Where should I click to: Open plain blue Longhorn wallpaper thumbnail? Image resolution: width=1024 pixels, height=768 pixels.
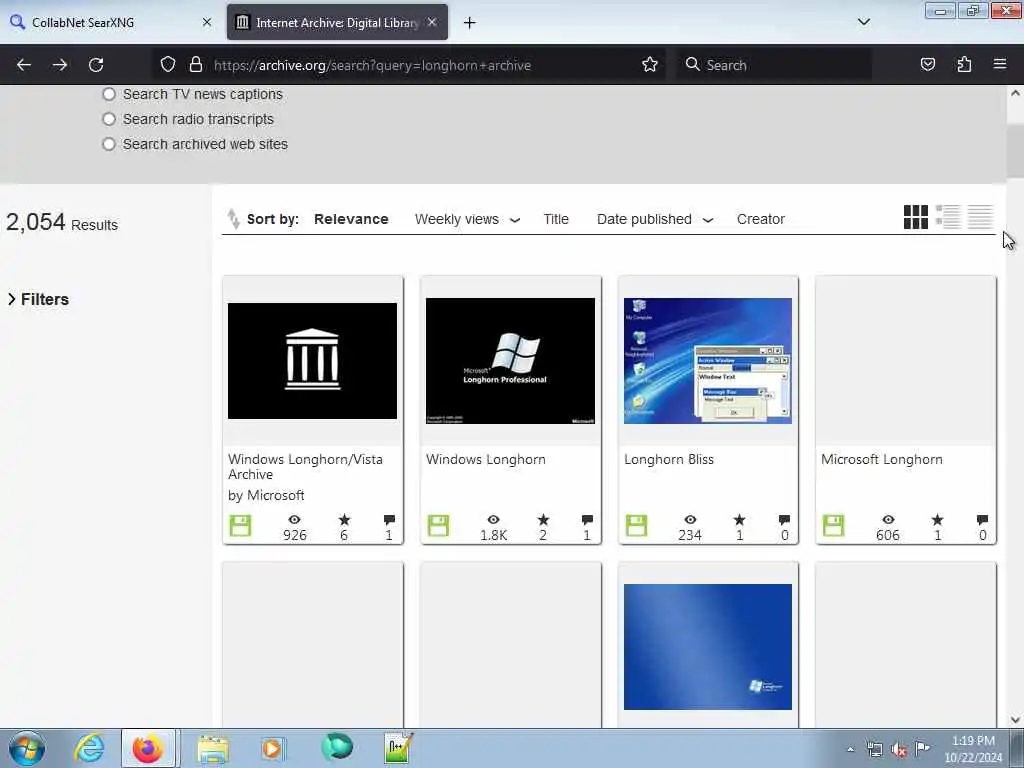(708, 647)
